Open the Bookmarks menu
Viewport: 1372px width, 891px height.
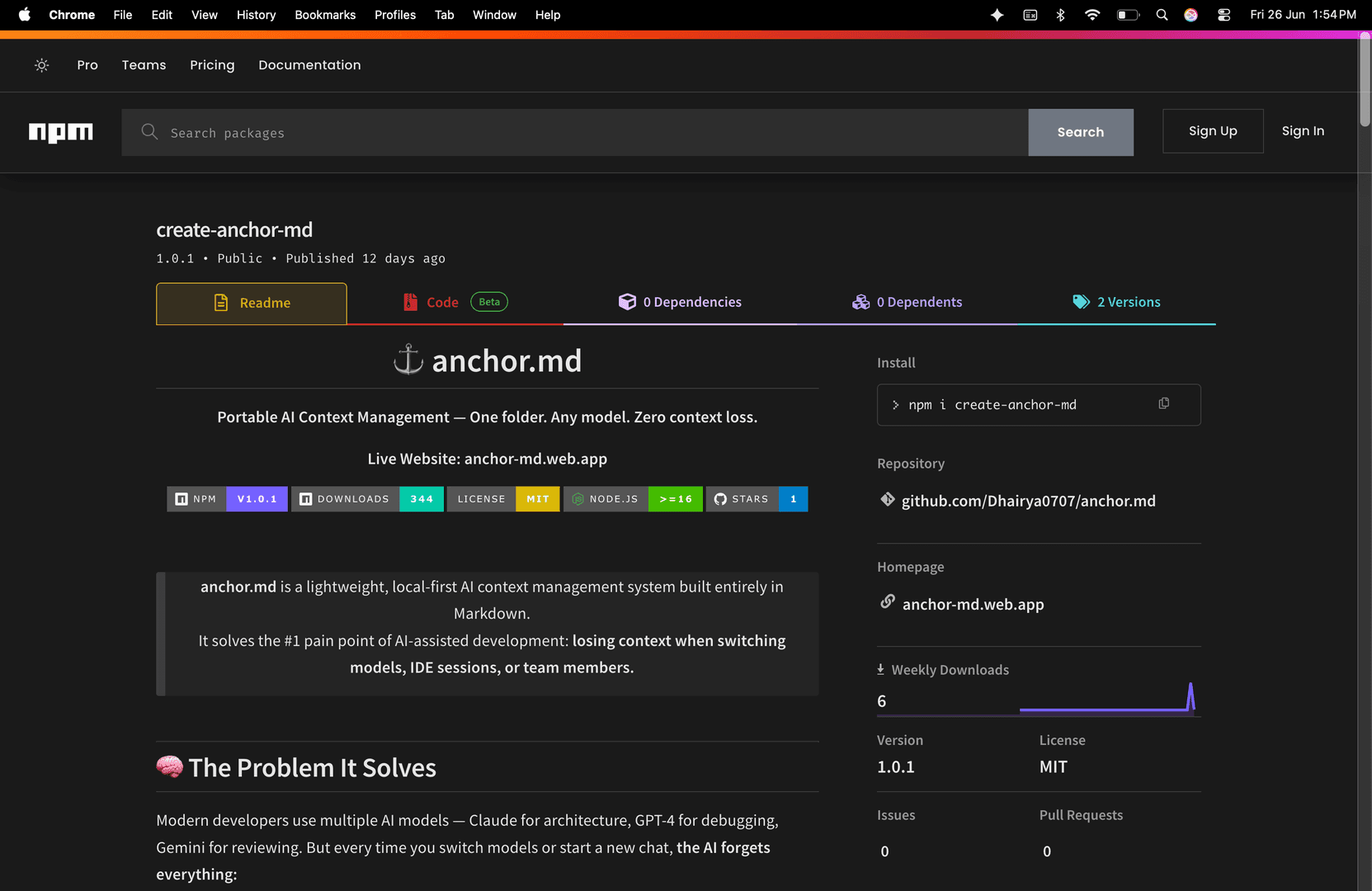(325, 15)
